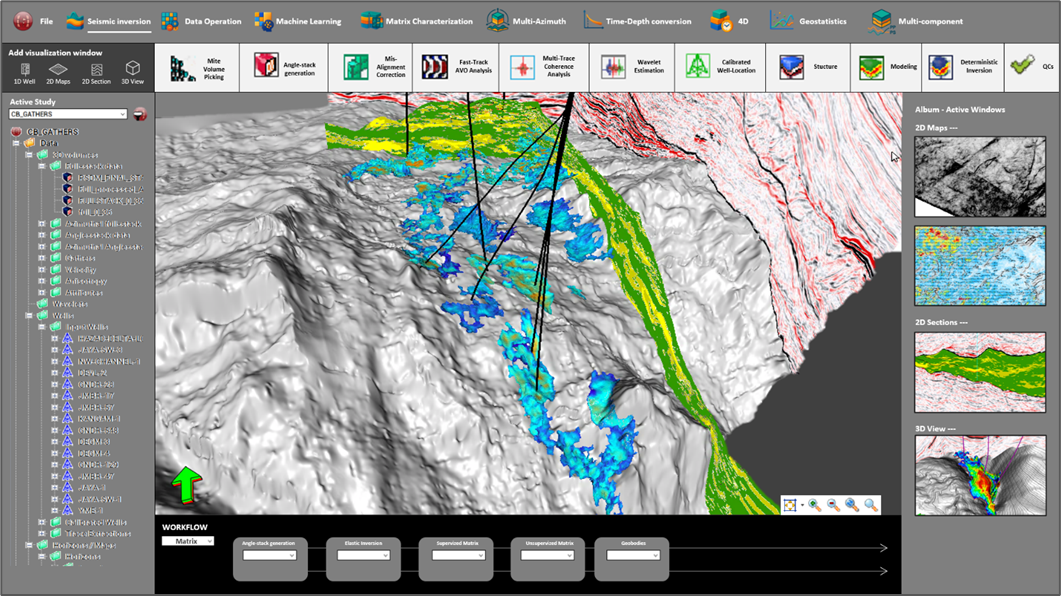Select CB_GATHERS root node in tree
Screen dimensions: 1061x596
click(52, 132)
